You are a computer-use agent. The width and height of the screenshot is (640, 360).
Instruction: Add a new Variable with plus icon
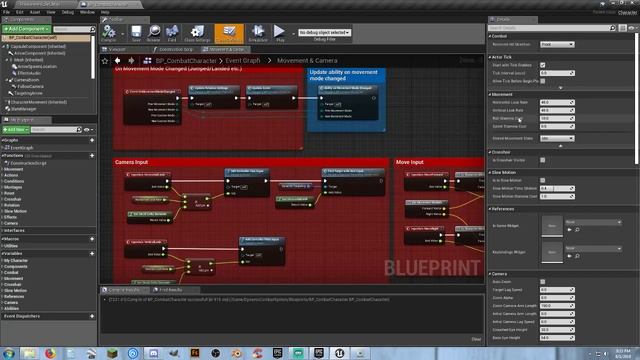coord(92,253)
